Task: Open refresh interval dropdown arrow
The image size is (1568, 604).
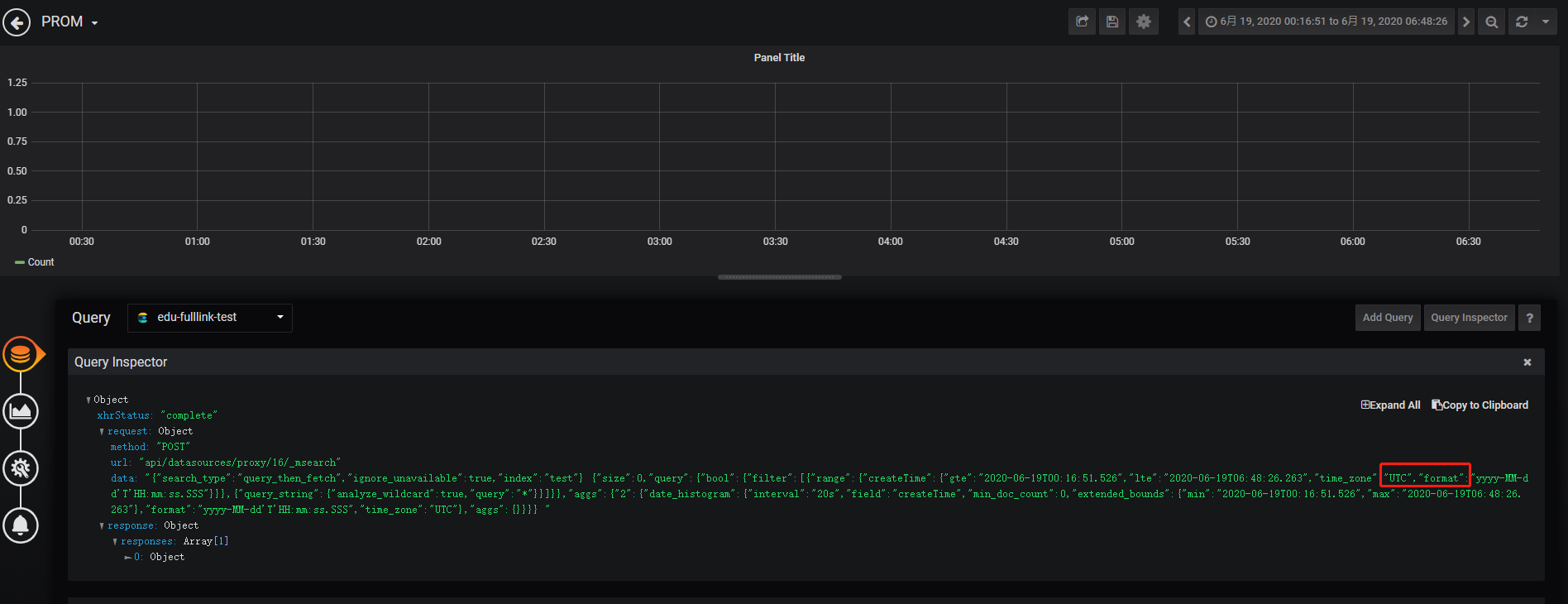Action: 1546,22
